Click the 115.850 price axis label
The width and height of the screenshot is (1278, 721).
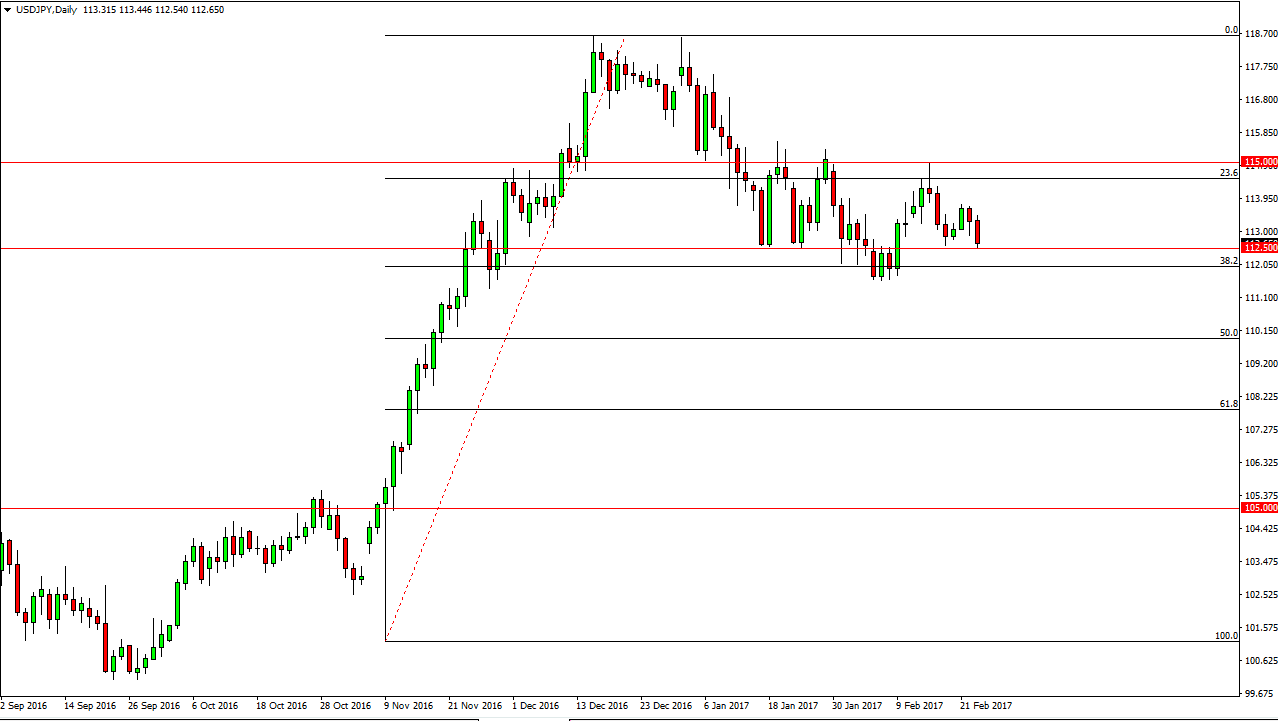(1260, 133)
